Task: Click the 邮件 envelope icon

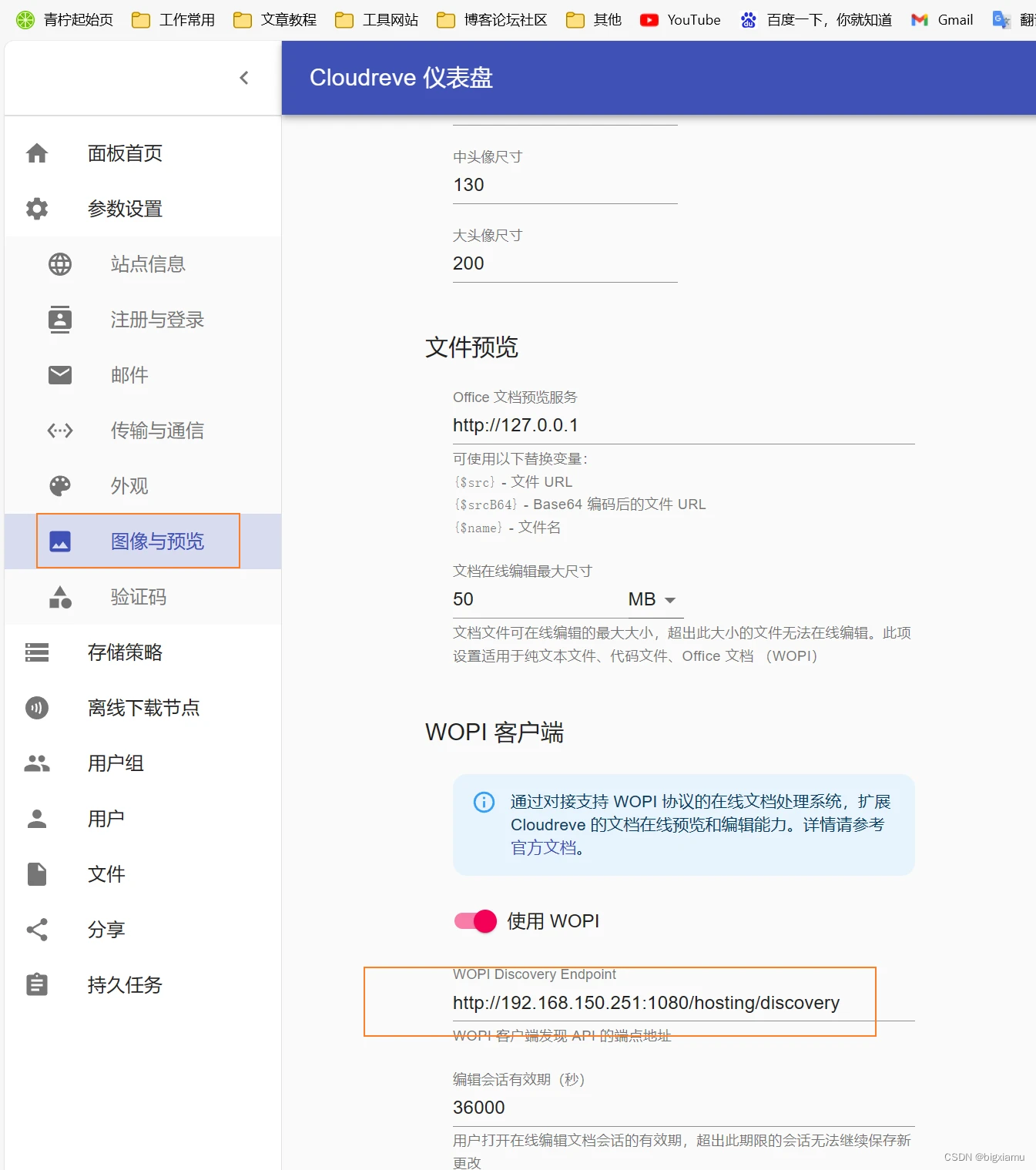Action: pos(60,375)
